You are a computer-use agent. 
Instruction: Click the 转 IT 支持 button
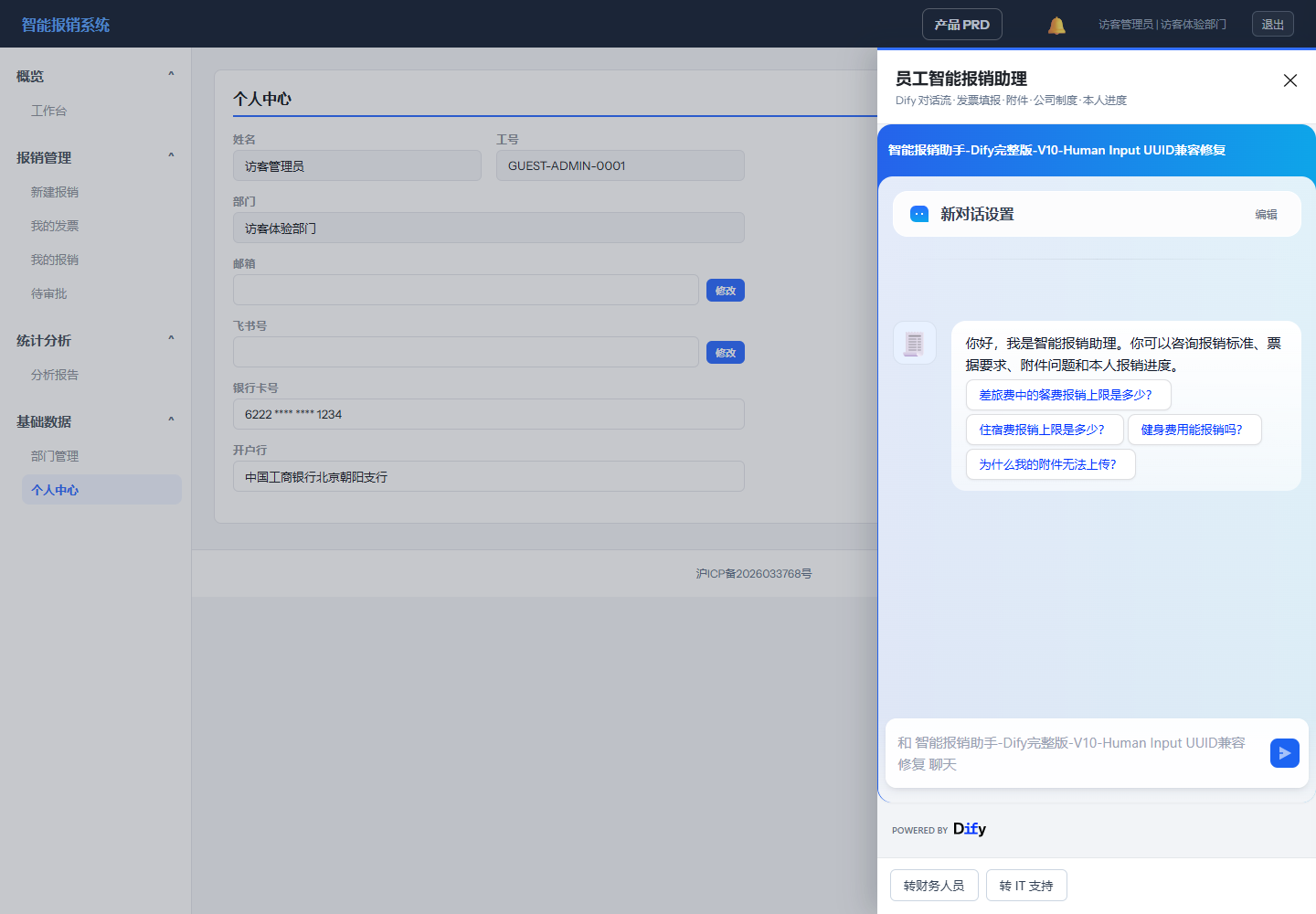pyautogui.click(x=1026, y=886)
